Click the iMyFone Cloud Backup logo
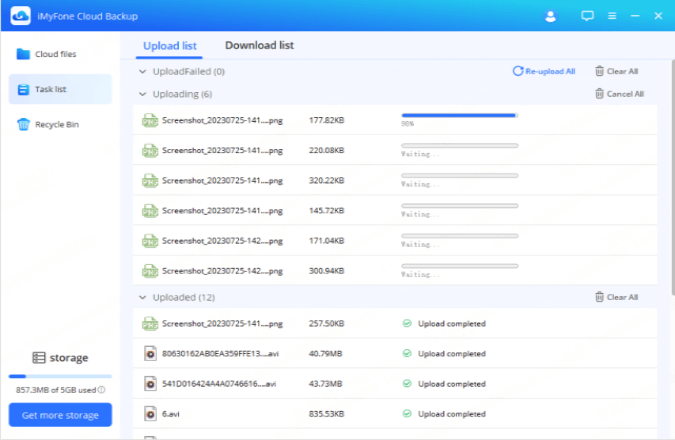Viewport: 675px width, 440px height. (20, 16)
